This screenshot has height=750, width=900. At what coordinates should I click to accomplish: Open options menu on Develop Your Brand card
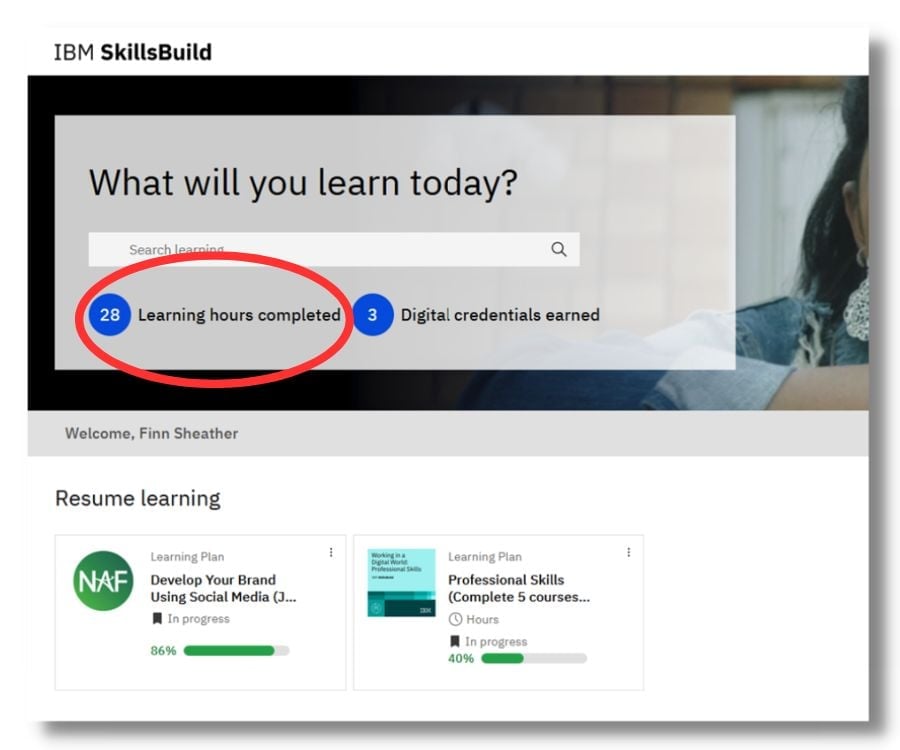(x=331, y=552)
